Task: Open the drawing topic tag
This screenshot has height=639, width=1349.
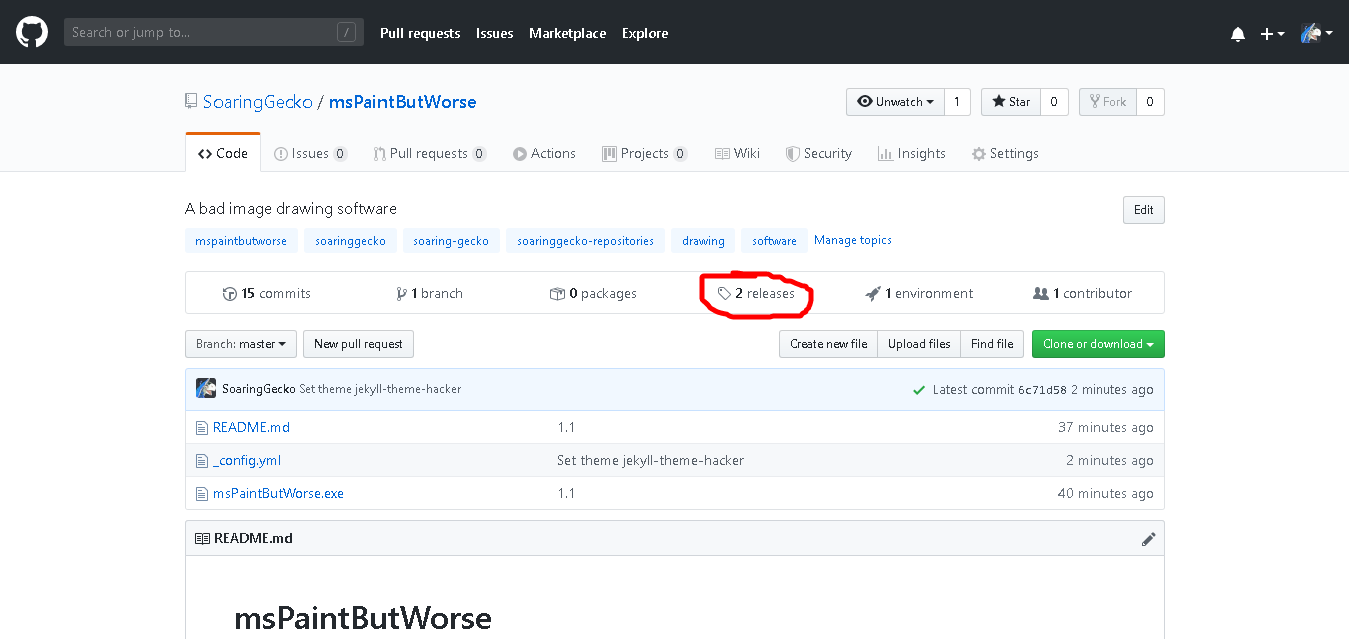Action: pyautogui.click(x=703, y=241)
